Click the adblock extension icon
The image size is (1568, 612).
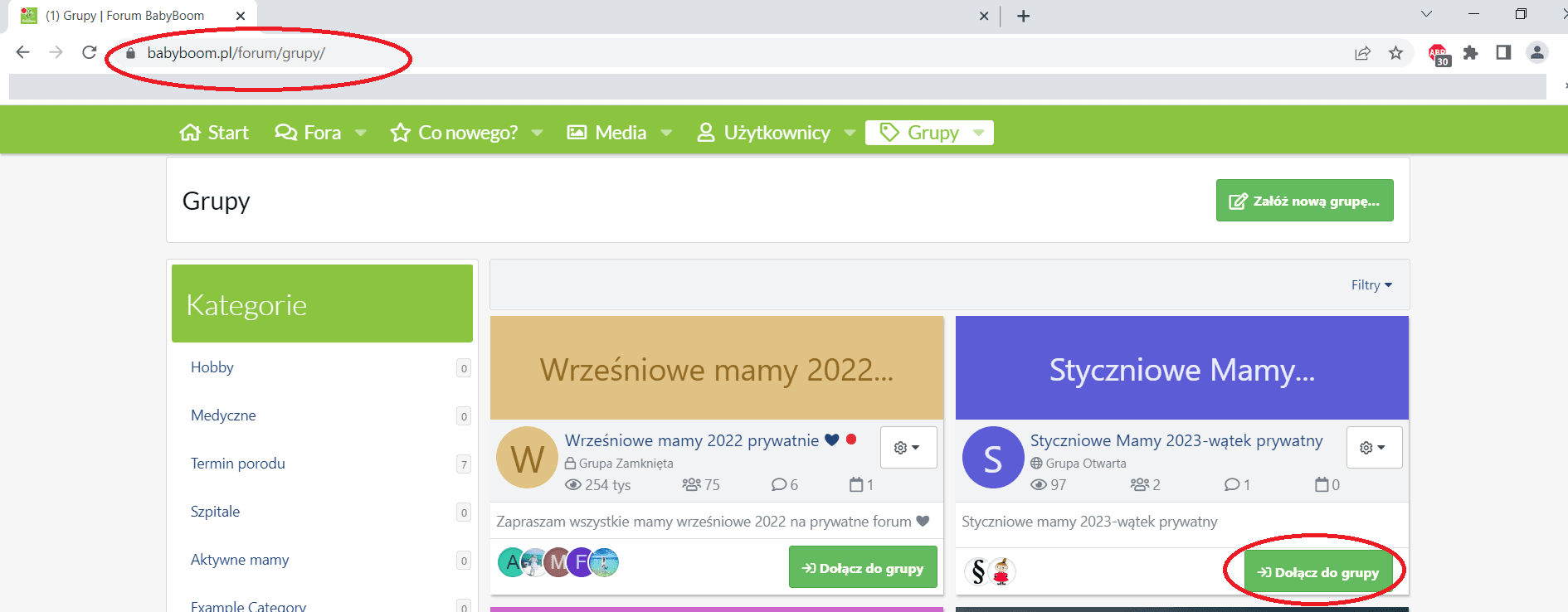pyautogui.click(x=1438, y=54)
